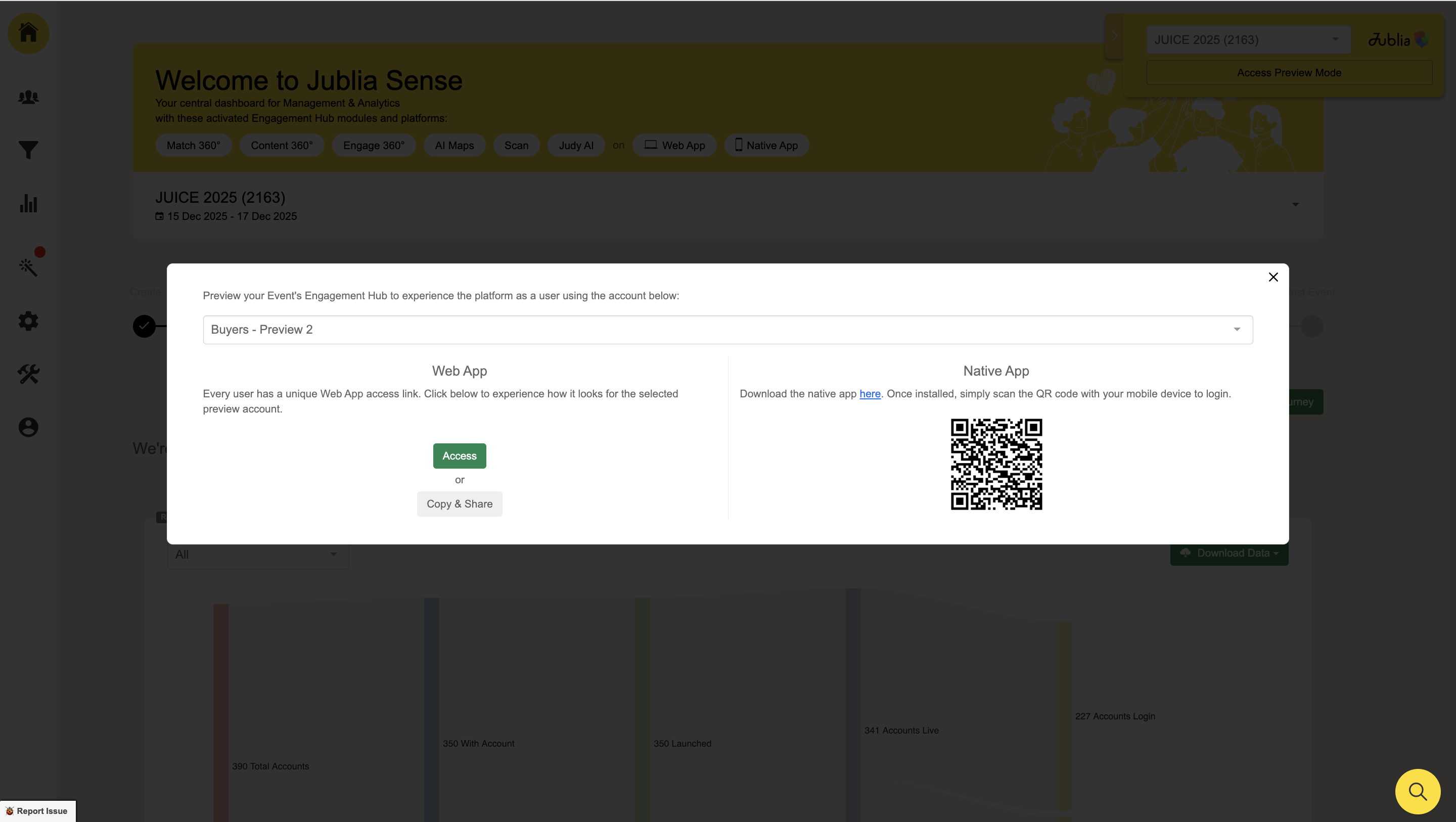Click the completed checkmark journey step
The image size is (1456, 822).
(x=144, y=326)
